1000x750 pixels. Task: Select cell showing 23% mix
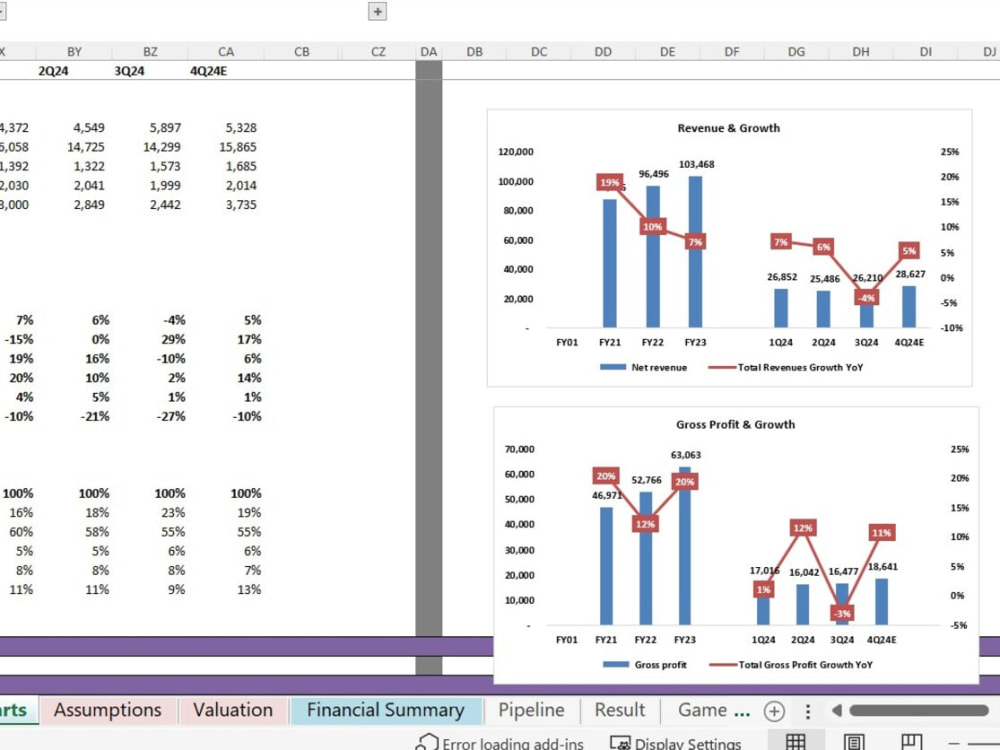click(150, 512)
